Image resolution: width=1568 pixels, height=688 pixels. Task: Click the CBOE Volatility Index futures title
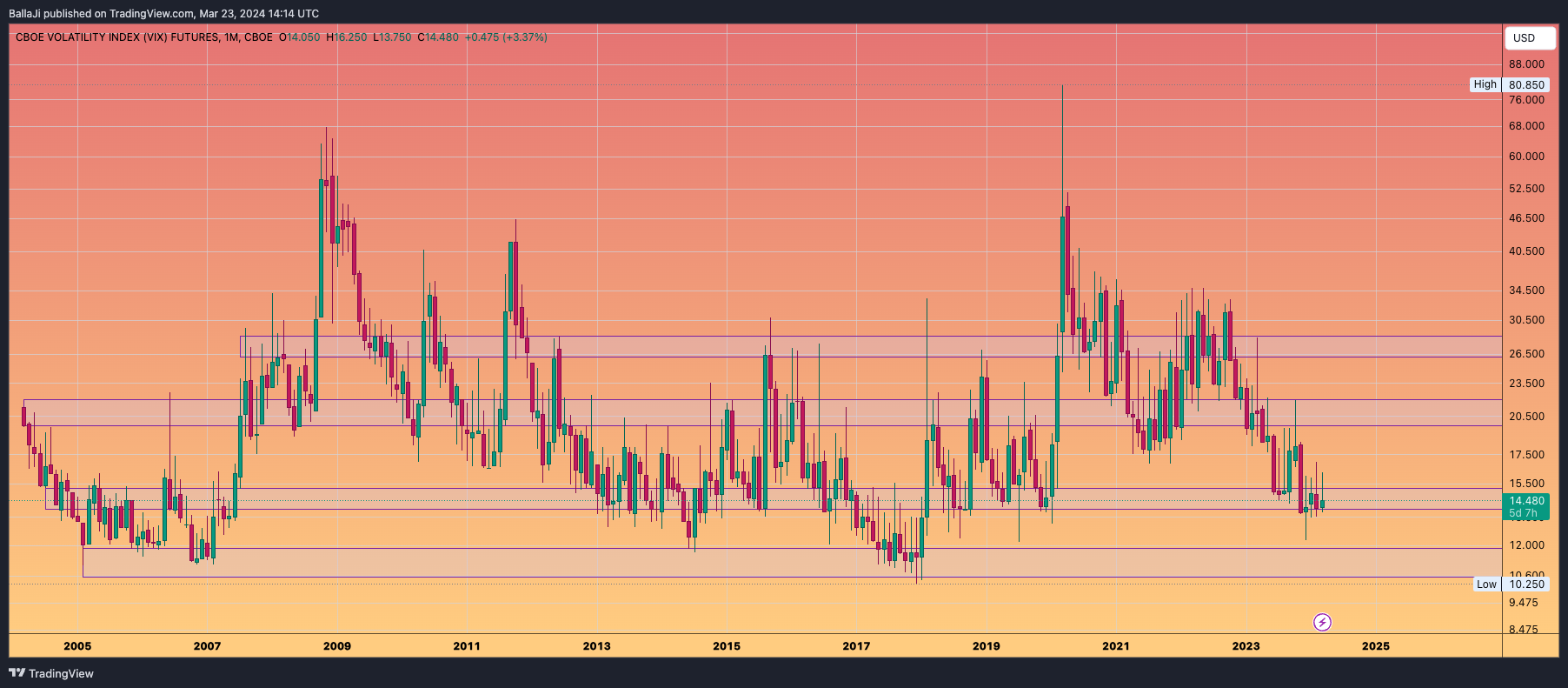pyautogui.click(x=144, y=37)
